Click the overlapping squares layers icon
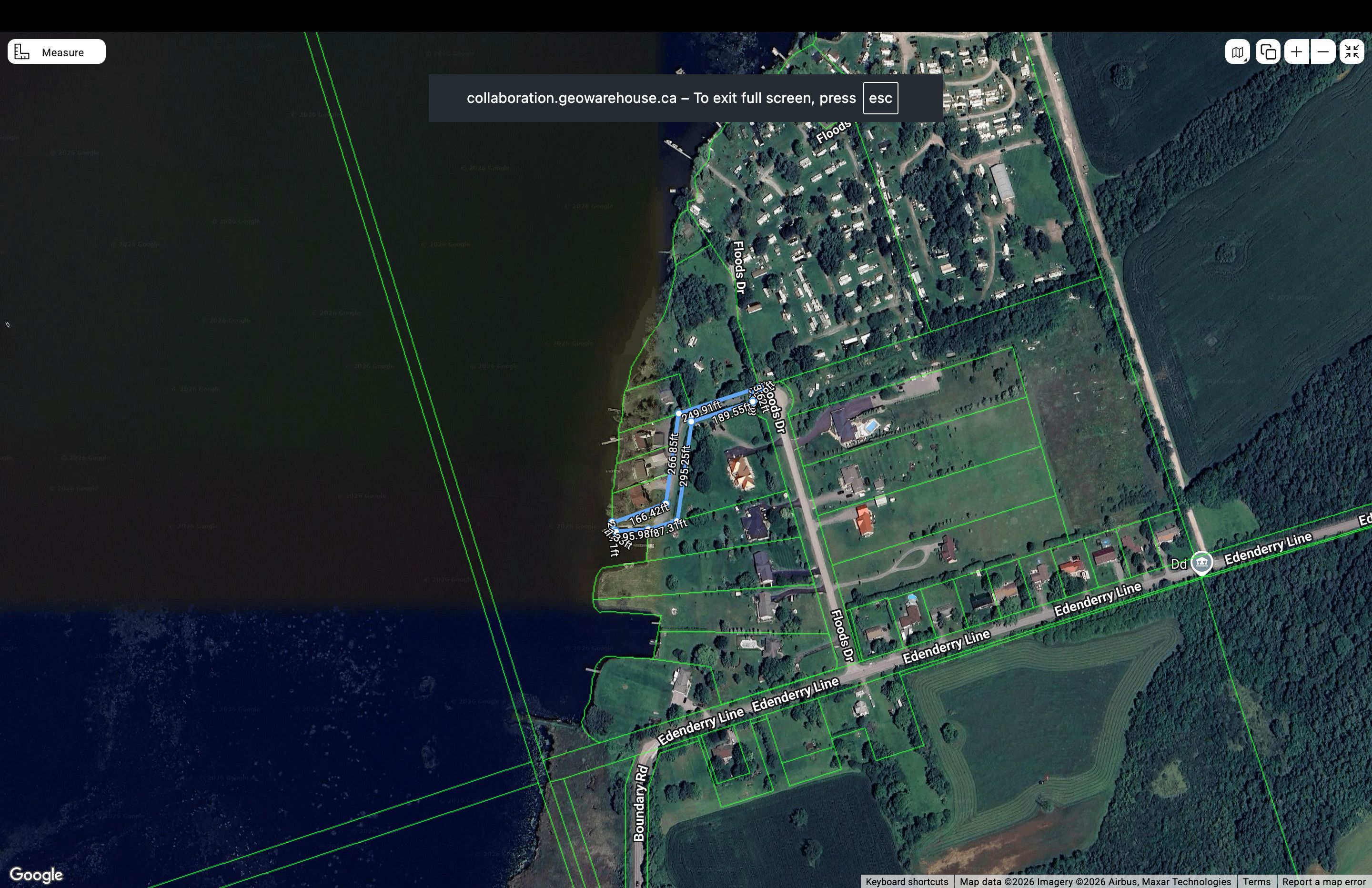Screen dimensions: 1372x888 (x=1268, y=52)
